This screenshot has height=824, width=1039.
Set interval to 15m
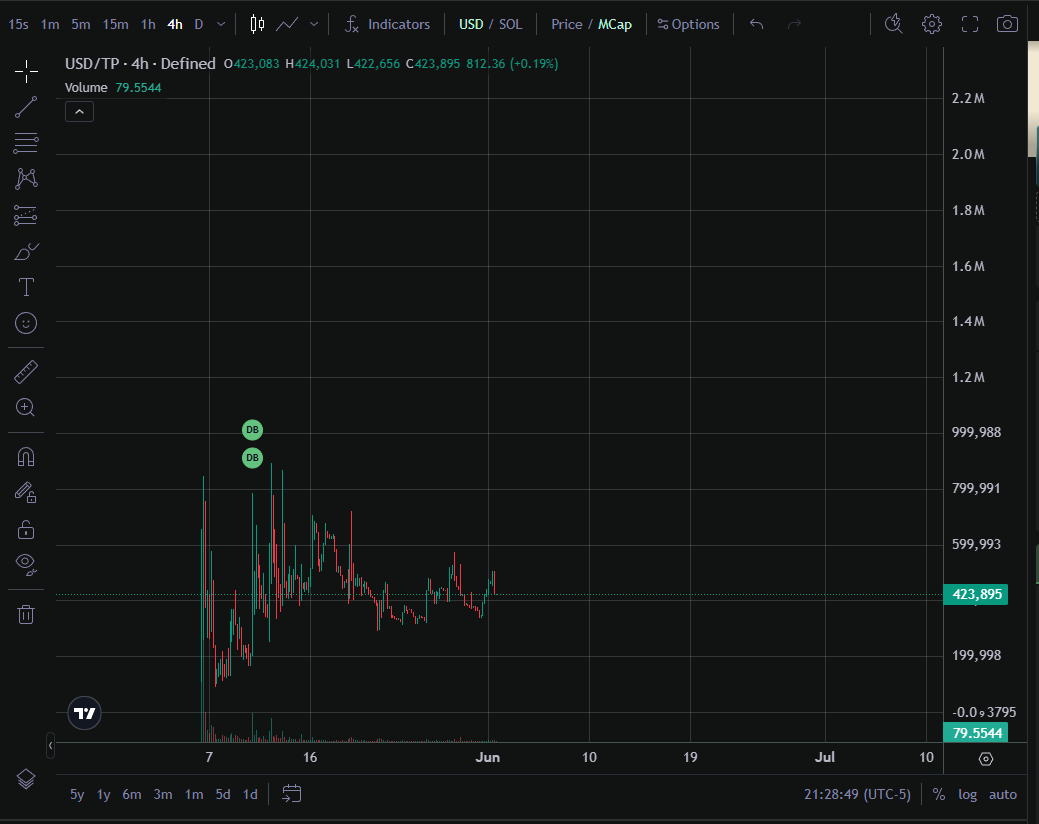pyautogui.click(x=115, y=25)
